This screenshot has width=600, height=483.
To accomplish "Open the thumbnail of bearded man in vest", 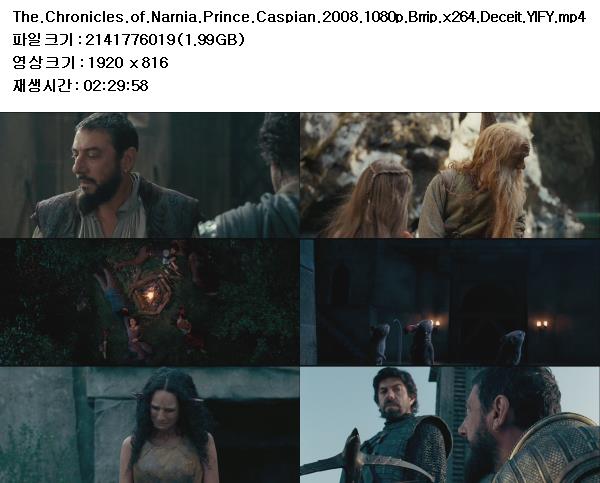I will coord(150,175).
